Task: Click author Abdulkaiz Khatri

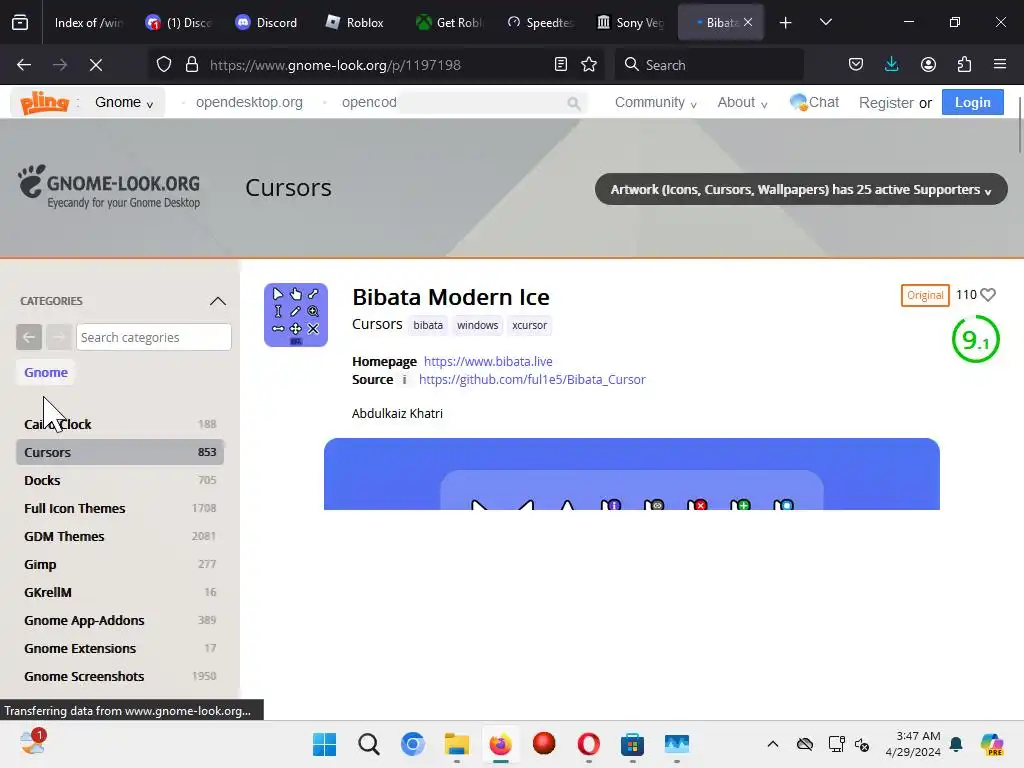Action: pos(397,413)
